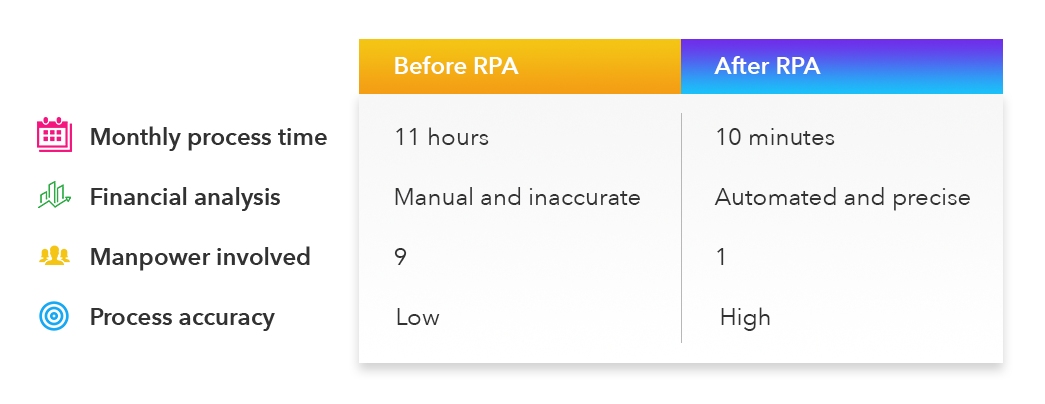Click the orange gradient header bar

tap(600, 67)
